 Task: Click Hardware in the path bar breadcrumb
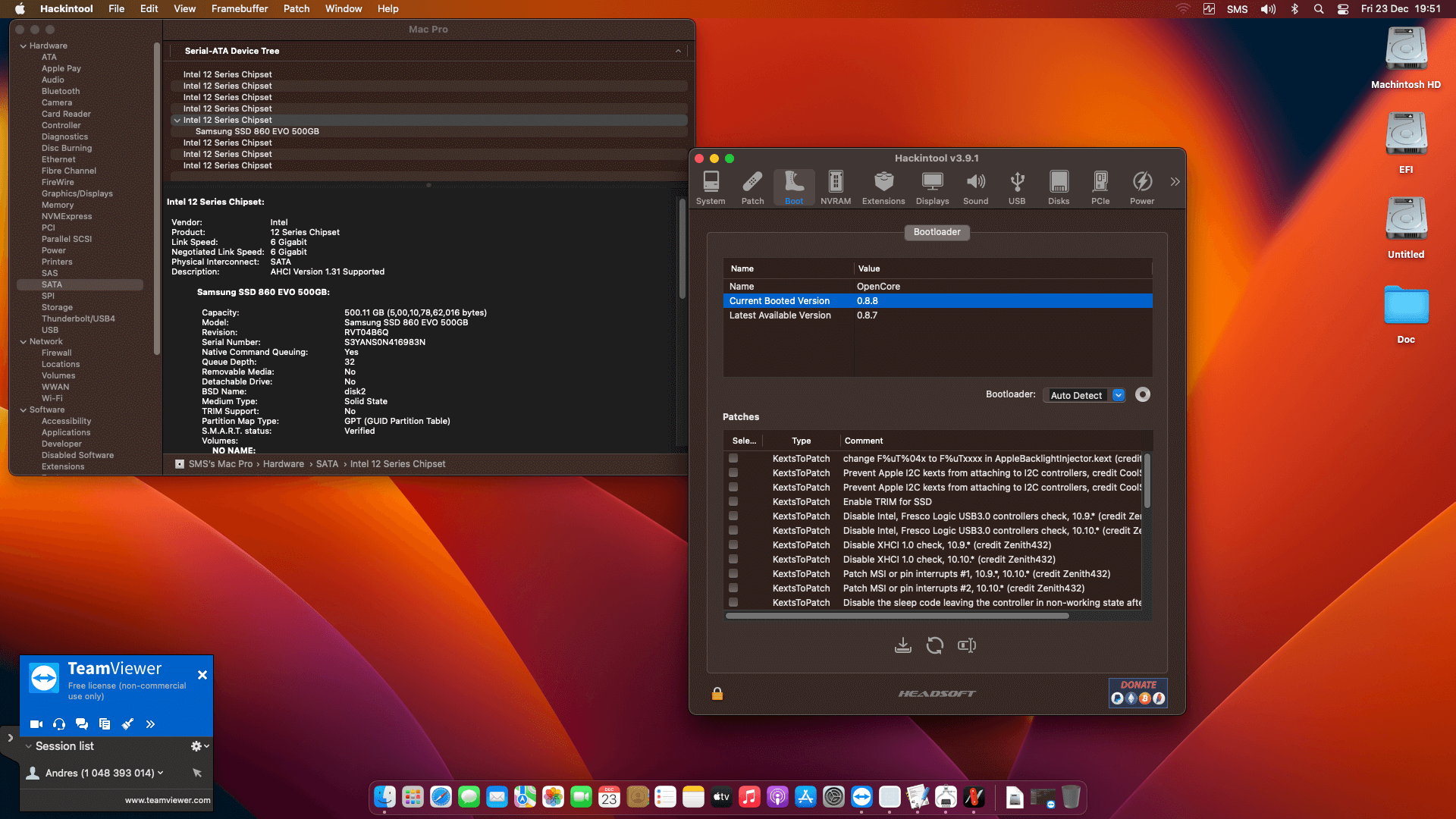click(x=284, y=464)
